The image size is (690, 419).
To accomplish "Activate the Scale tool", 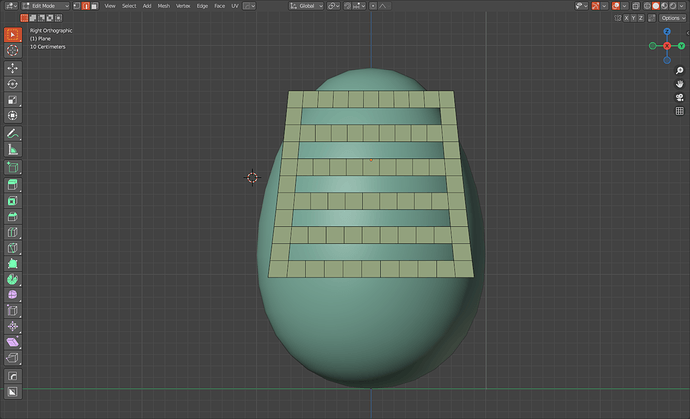I will [x=13, y=99].
